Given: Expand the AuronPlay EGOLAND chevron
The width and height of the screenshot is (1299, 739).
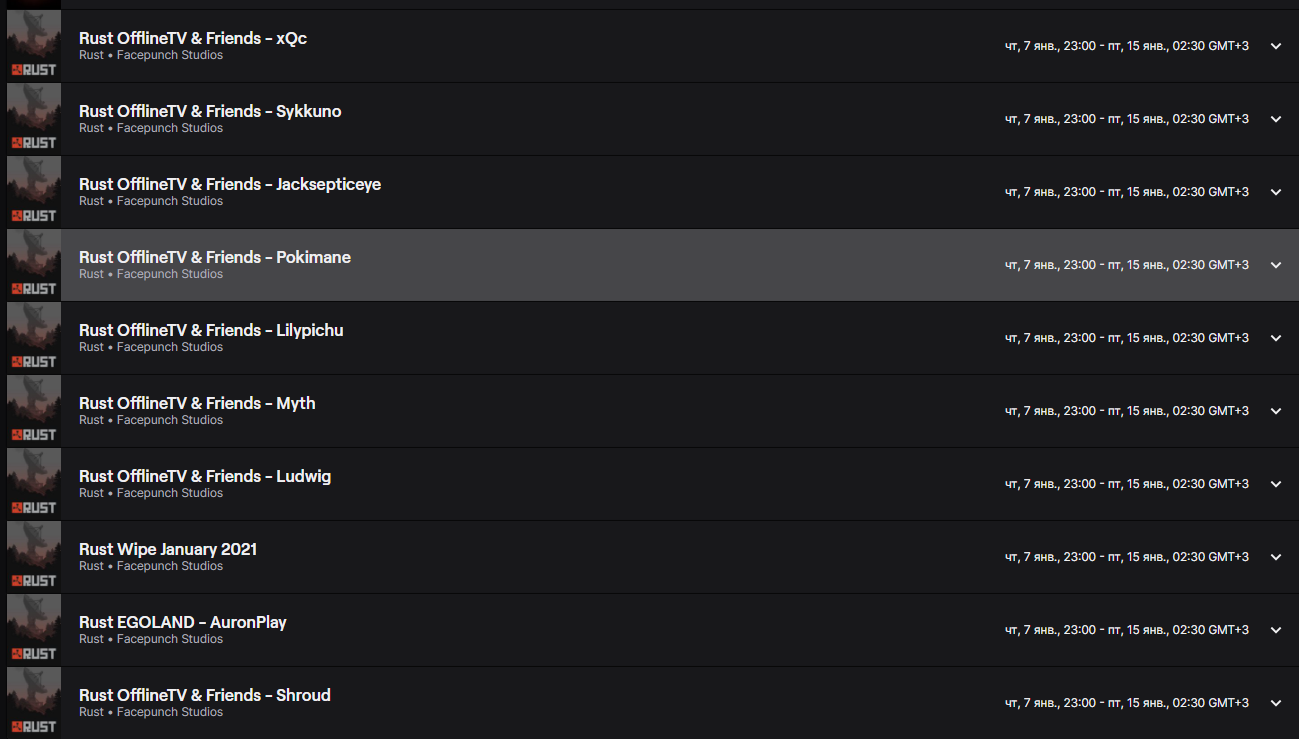Looking at the screenshot, I should [x=1276, y=630].
